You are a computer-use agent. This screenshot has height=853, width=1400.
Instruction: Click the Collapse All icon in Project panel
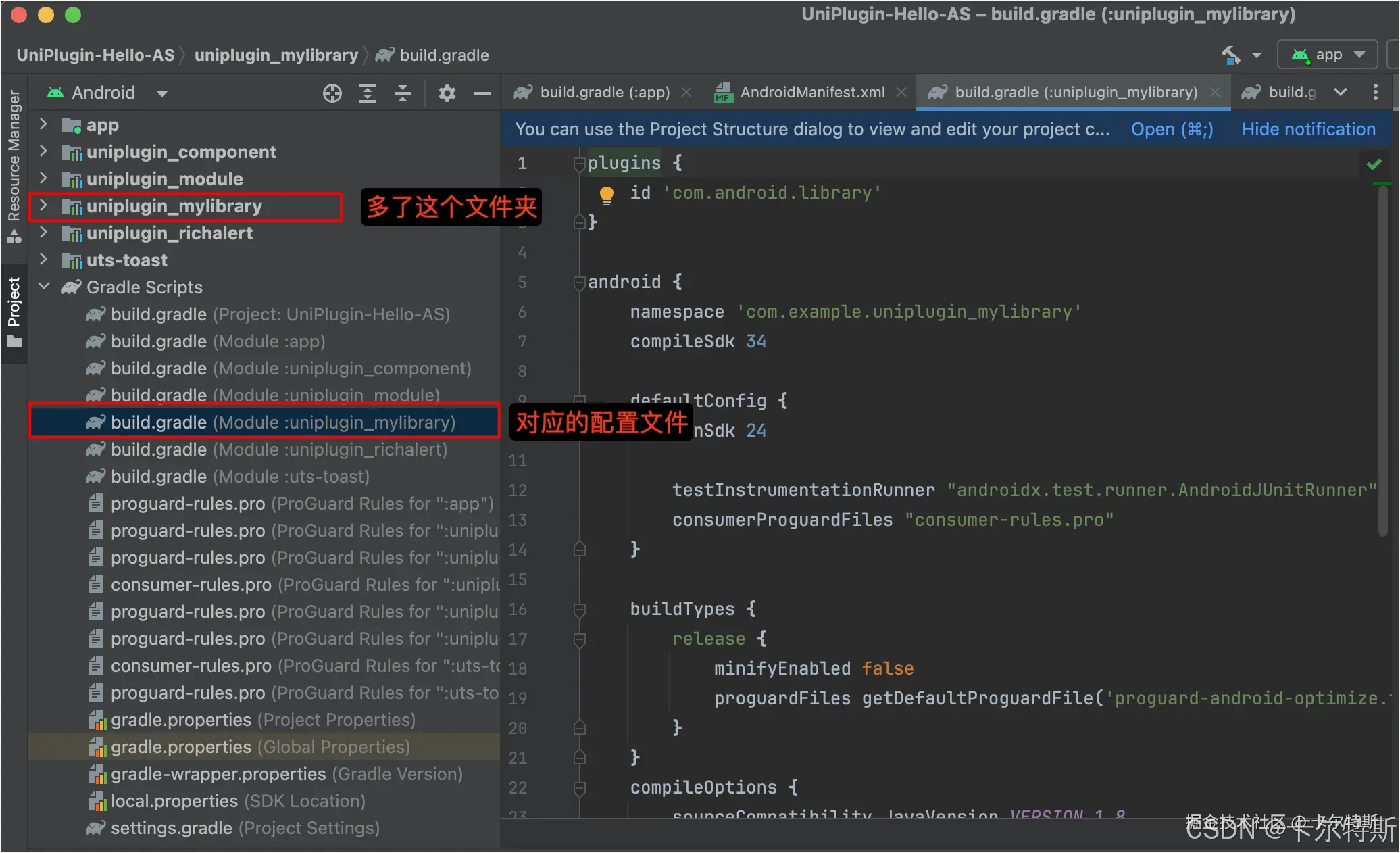click(403, 93)
